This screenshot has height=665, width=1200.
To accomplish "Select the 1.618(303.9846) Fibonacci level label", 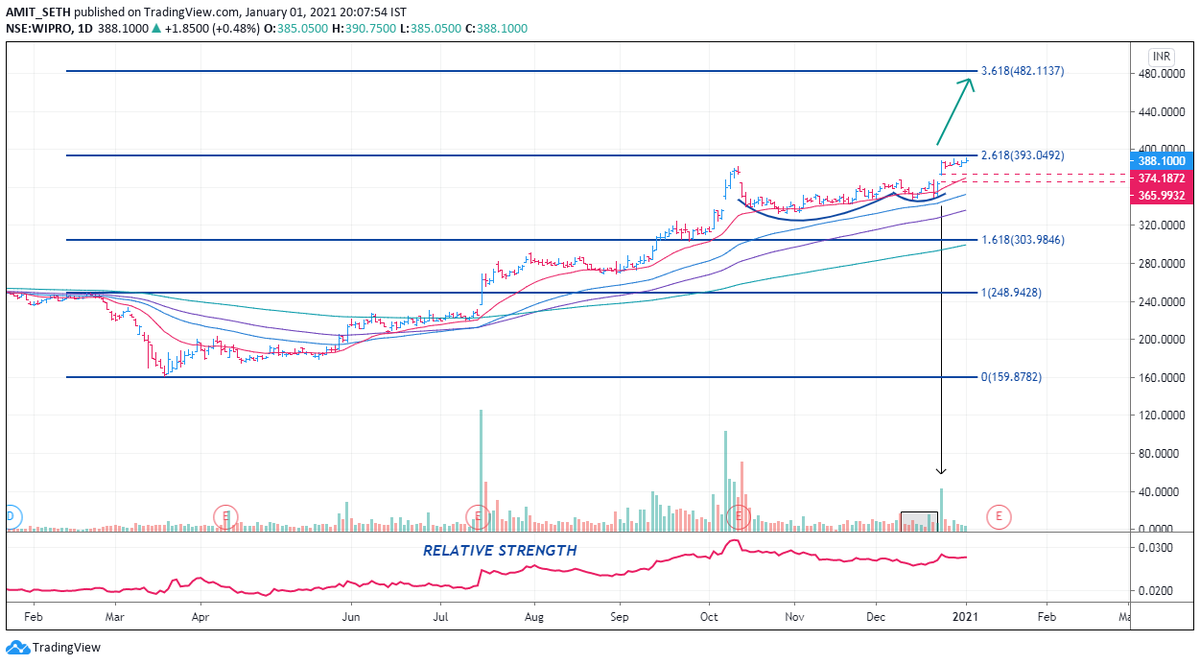I will 1022,240.
